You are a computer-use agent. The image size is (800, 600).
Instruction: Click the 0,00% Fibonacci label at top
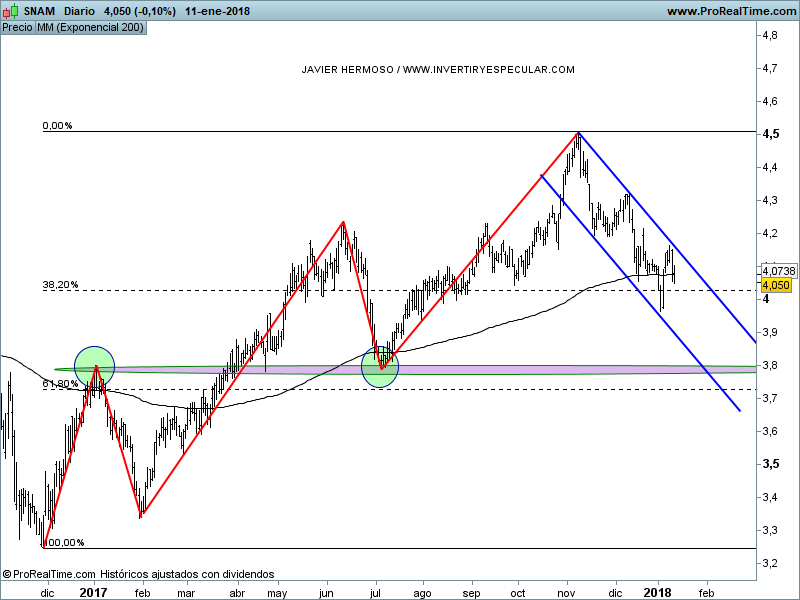(57, 126)
